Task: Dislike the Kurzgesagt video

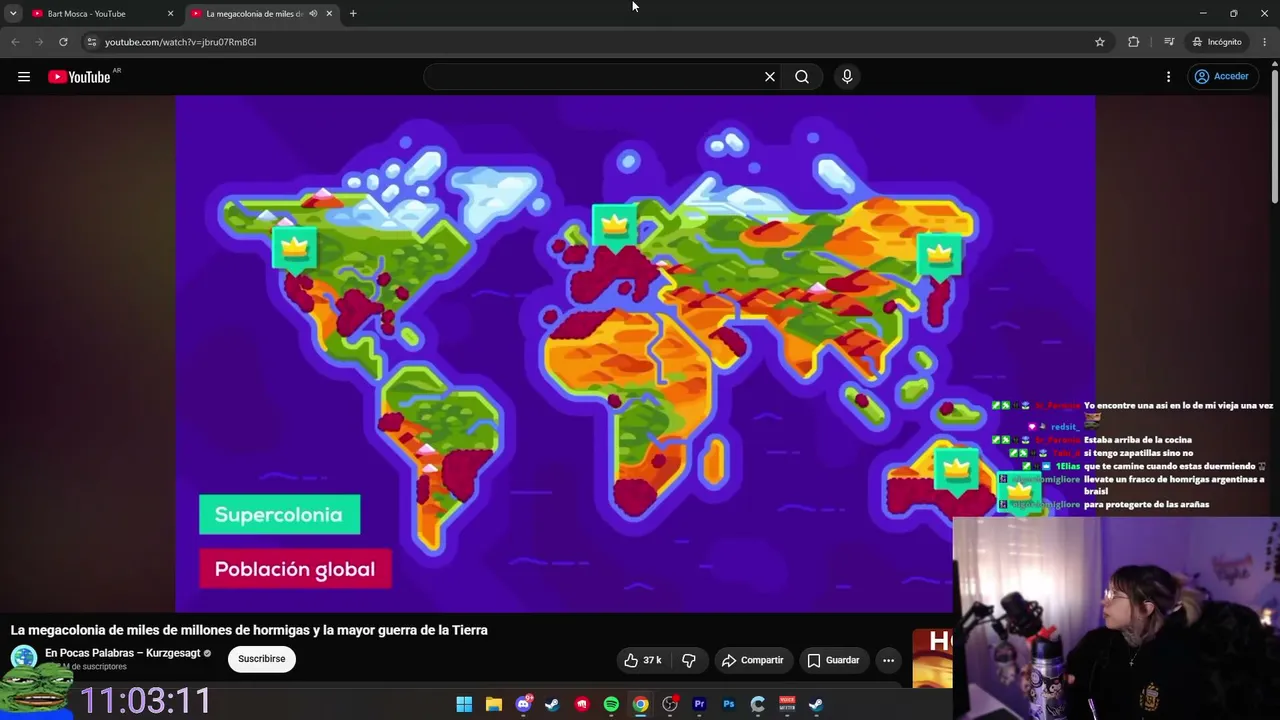Action: [x=689, y=660]
